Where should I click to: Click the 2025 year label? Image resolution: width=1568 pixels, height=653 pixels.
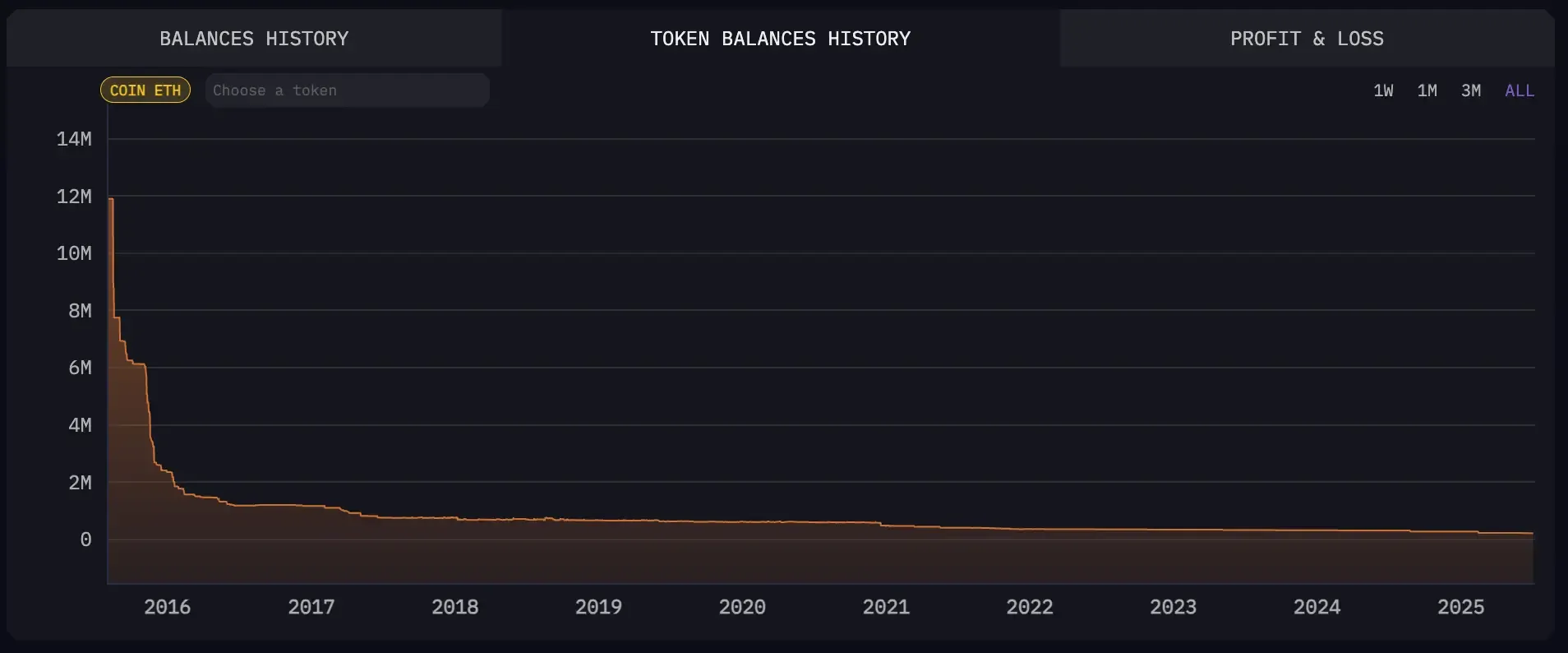[1460, 607]
